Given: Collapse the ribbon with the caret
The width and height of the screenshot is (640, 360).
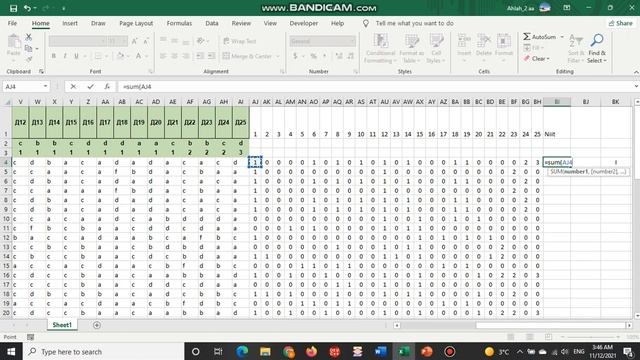Looking at the screenshot, I should [x=636, y=72].
